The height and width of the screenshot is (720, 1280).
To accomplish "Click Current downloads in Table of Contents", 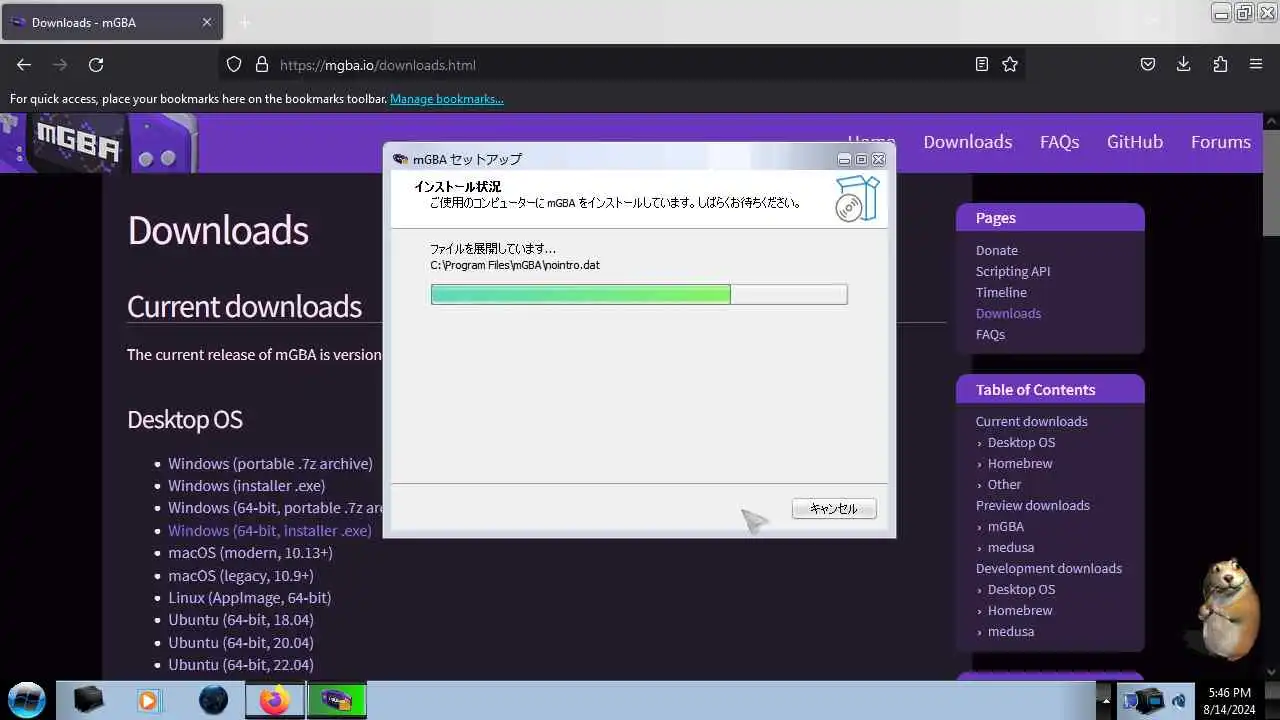I will pos(1032,421).
